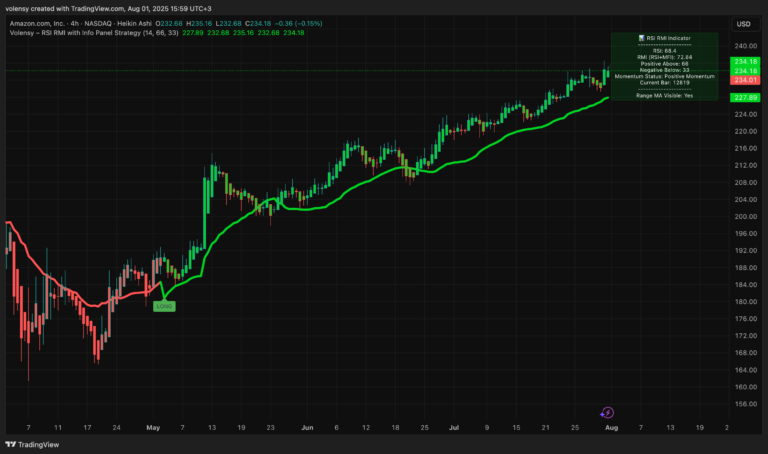Click the 180.00 price scale value
Screen dimensions: 768x454
[745, 302]
